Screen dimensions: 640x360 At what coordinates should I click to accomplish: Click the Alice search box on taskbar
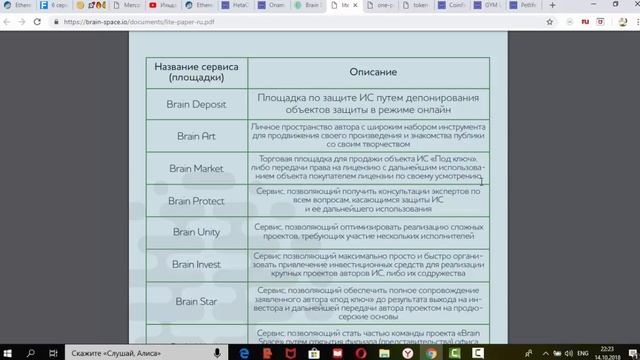146,353
